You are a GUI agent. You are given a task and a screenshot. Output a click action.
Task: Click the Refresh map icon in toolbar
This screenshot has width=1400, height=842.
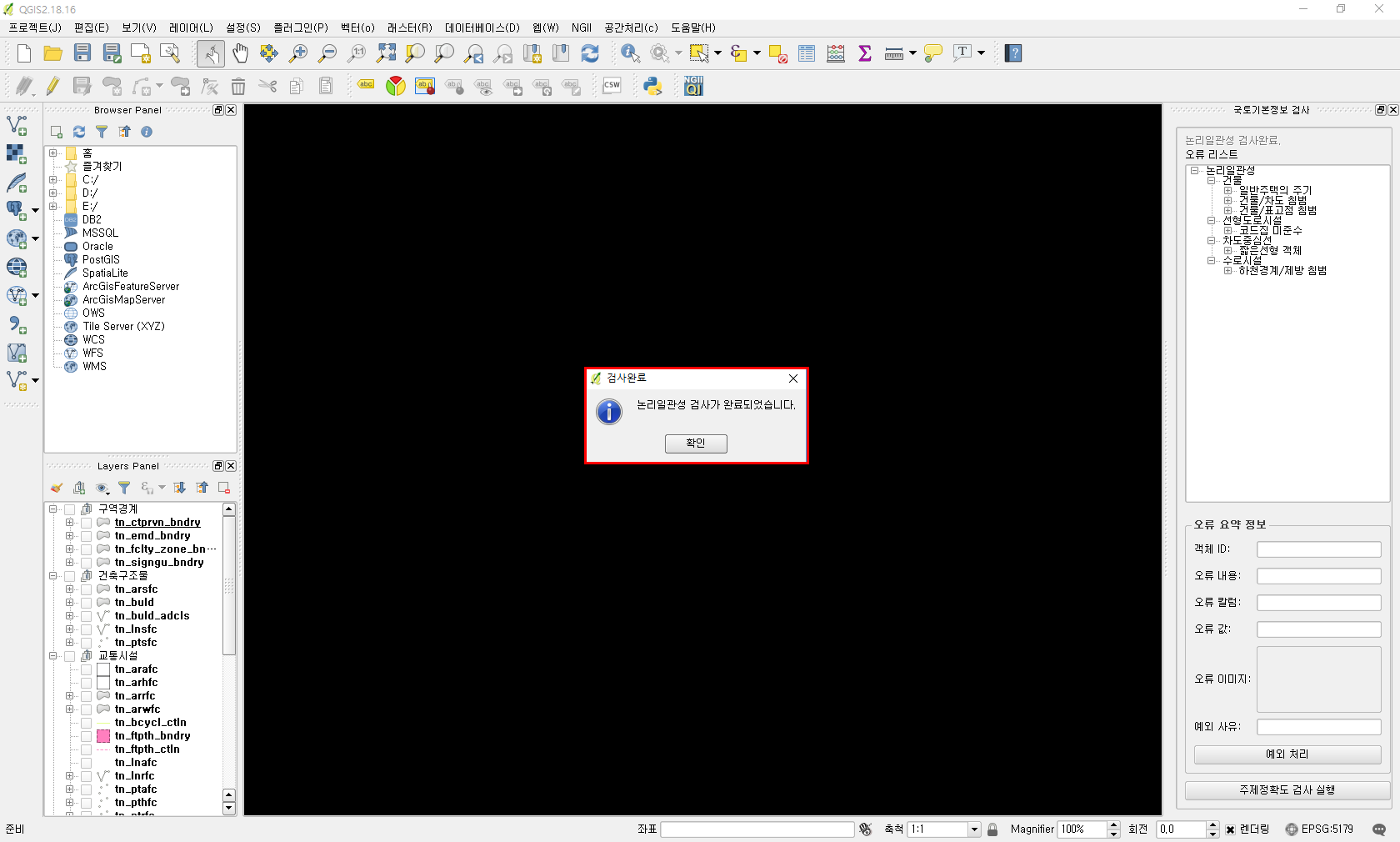click(x=590, y=53)
